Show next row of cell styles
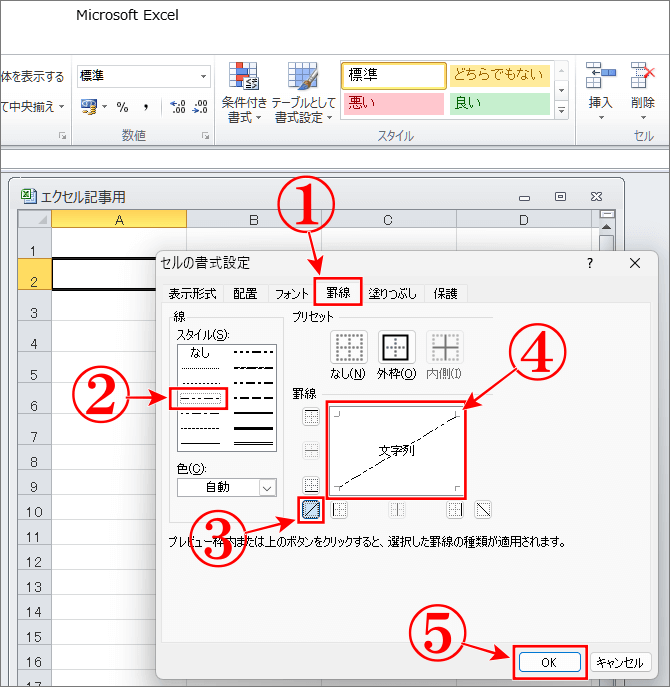This screenshot has width=670, height=687. click(561, 90)
